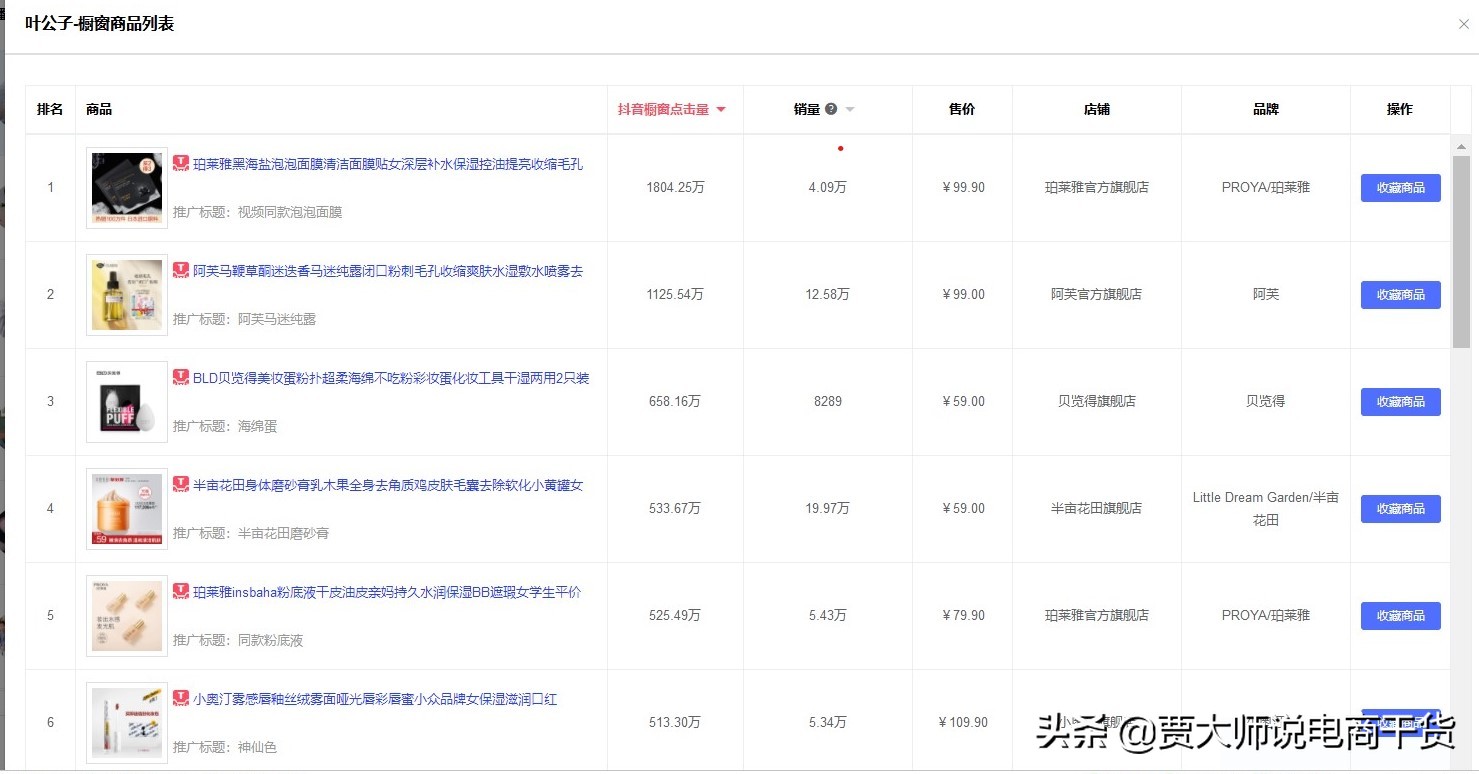Viewport: 1479px width, 774px height.
Task: Click the red shop icon before 珀莱雅insbaha粉底液
Action: (x=181, y=591)
